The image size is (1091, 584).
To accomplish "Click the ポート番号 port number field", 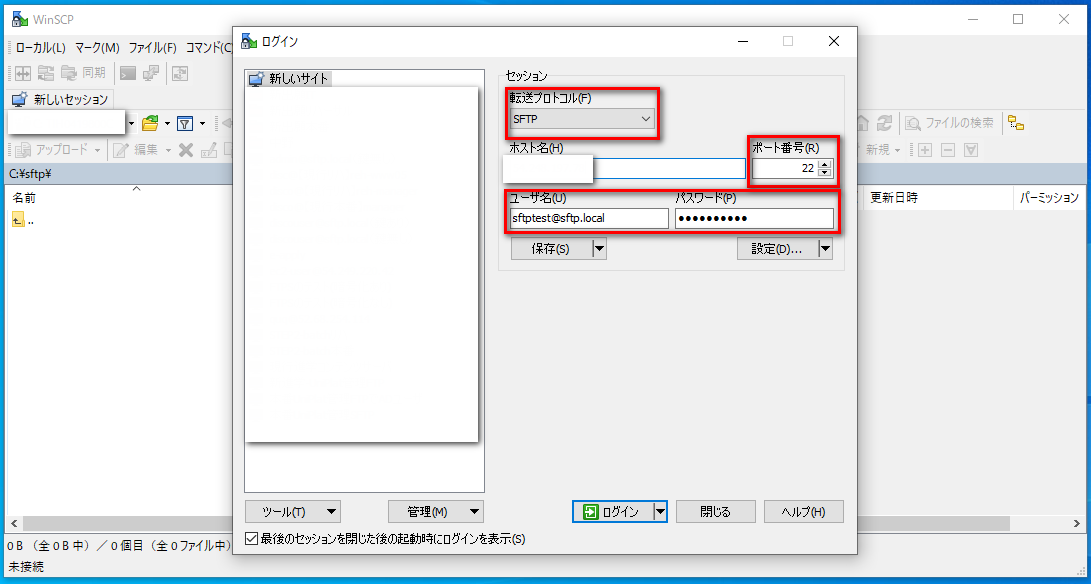I will [784, 168].
